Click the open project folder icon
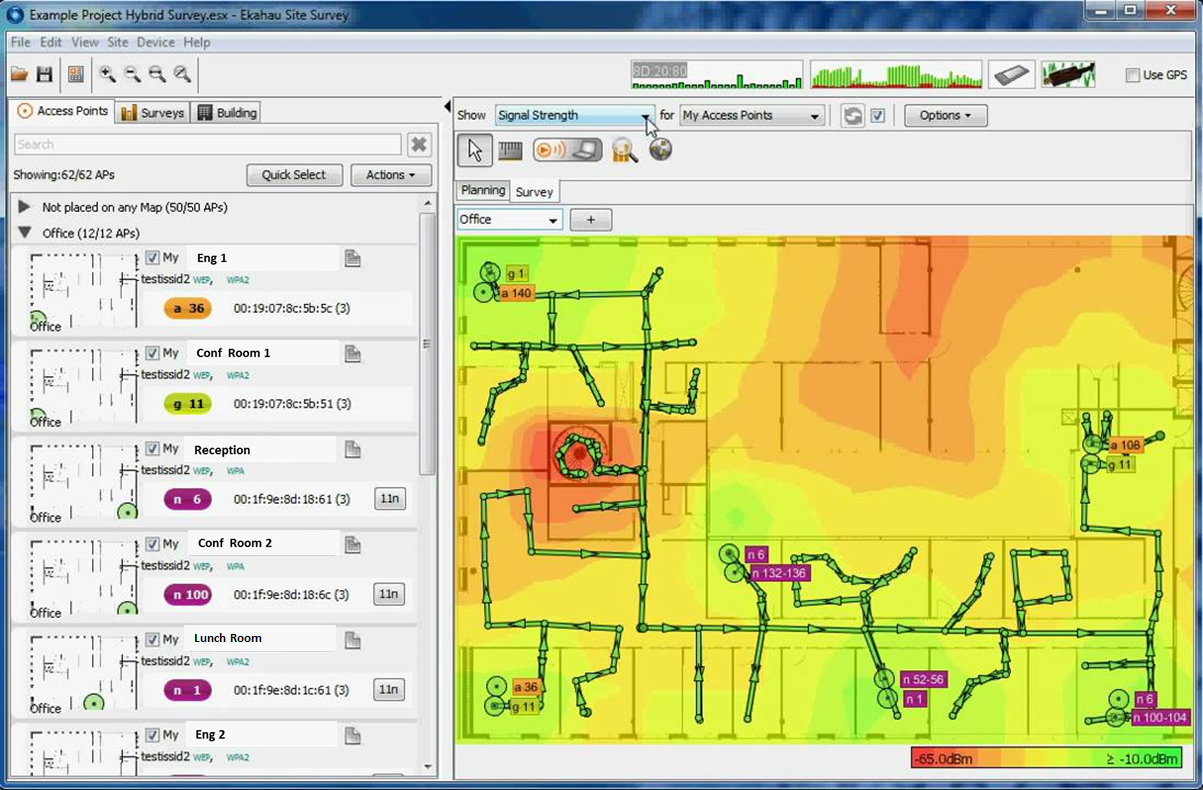The height and width of the screenshot is (790, 1203). (19, 74)
